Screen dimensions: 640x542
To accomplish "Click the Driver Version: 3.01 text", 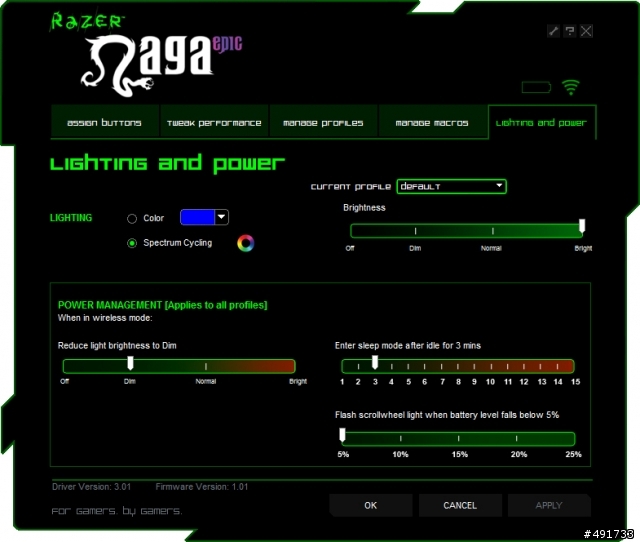I will pos(91,486).
